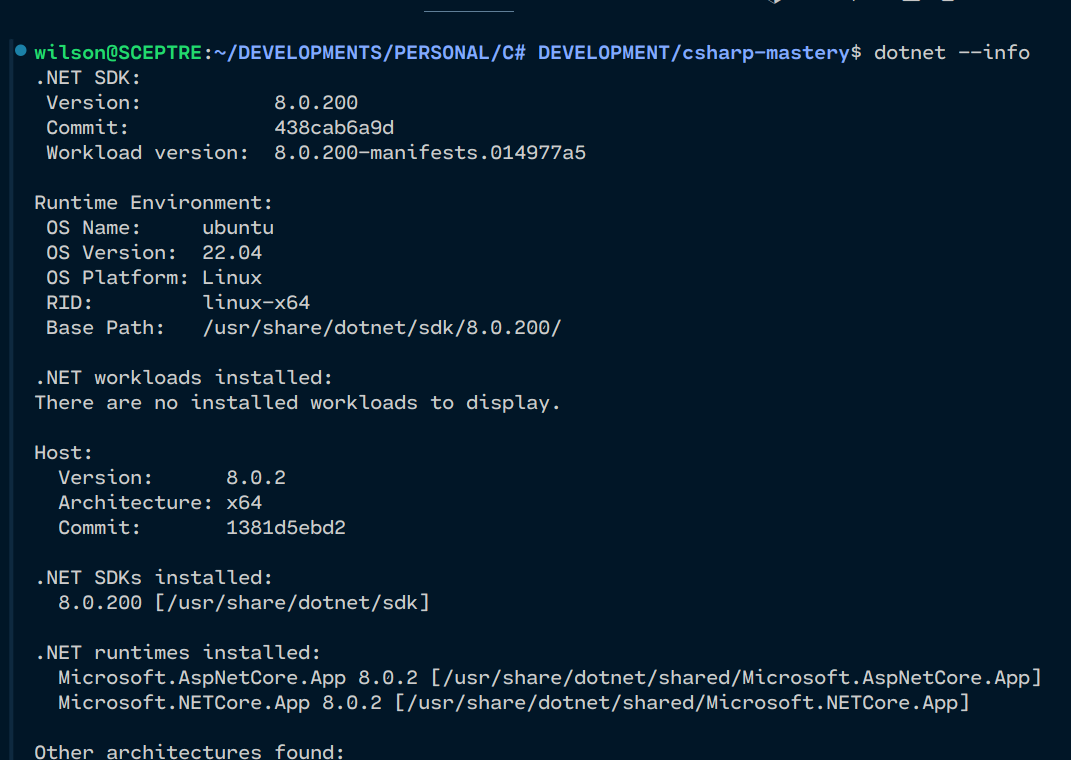This screenshot has width=1071, height=760.
Task: Click the Host version value '8.0.2'
Action: coord(256,477)
